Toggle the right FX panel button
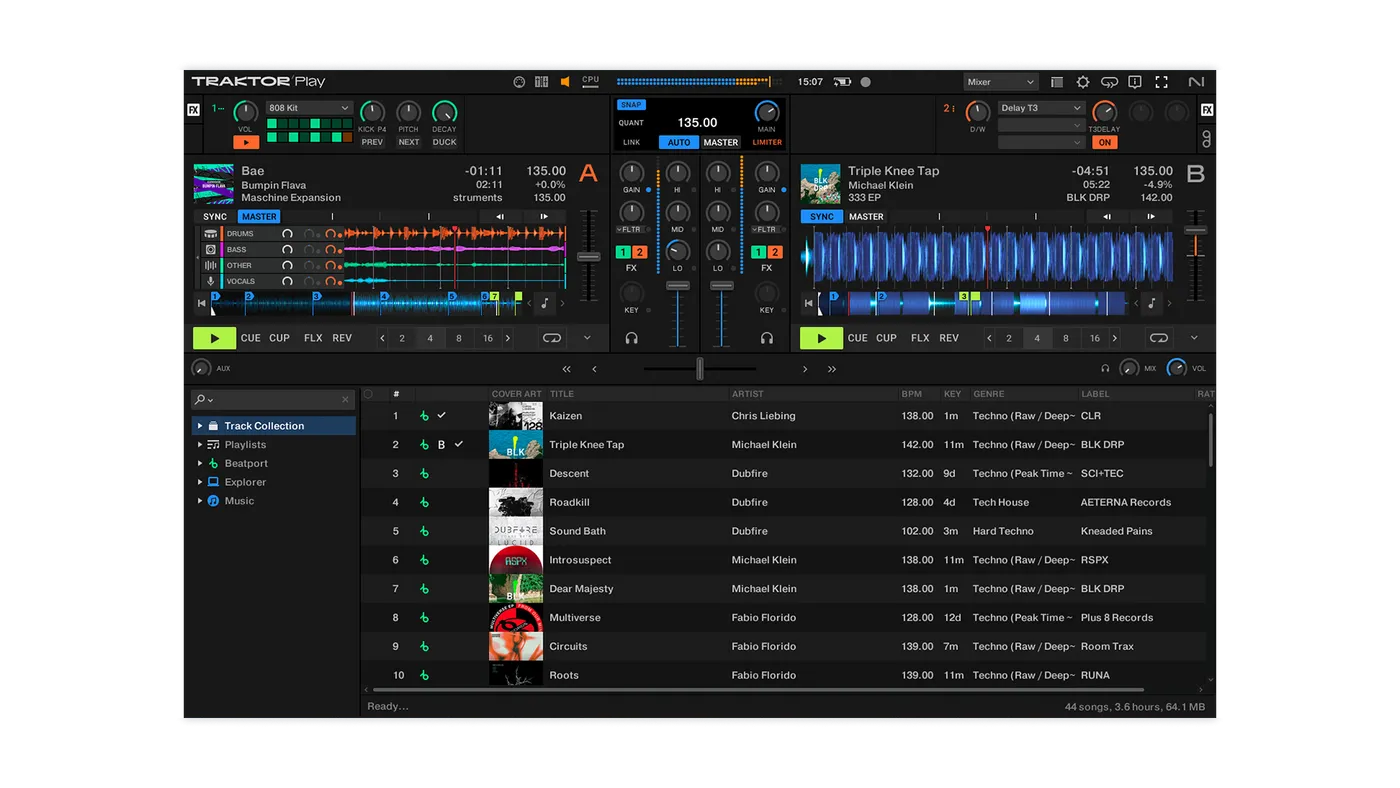 click(x=1207, y=110)
